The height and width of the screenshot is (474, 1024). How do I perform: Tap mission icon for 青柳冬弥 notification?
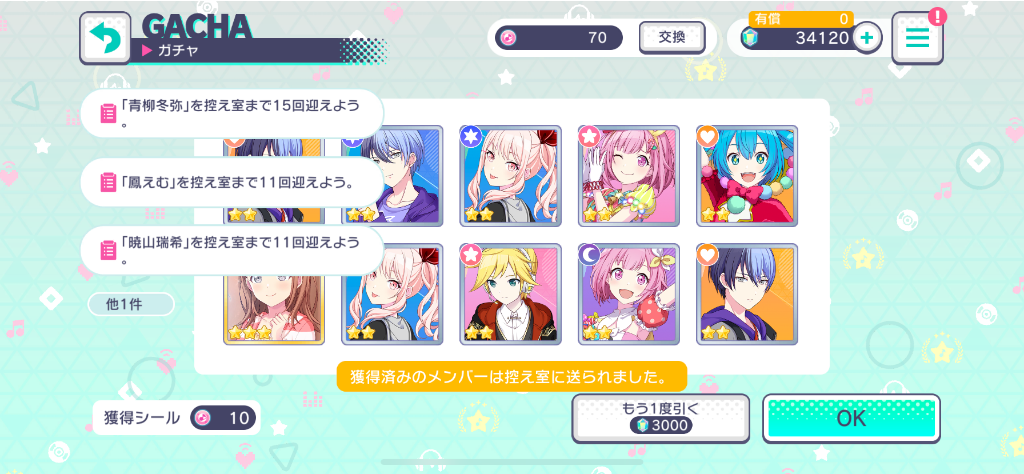(108, 114)
